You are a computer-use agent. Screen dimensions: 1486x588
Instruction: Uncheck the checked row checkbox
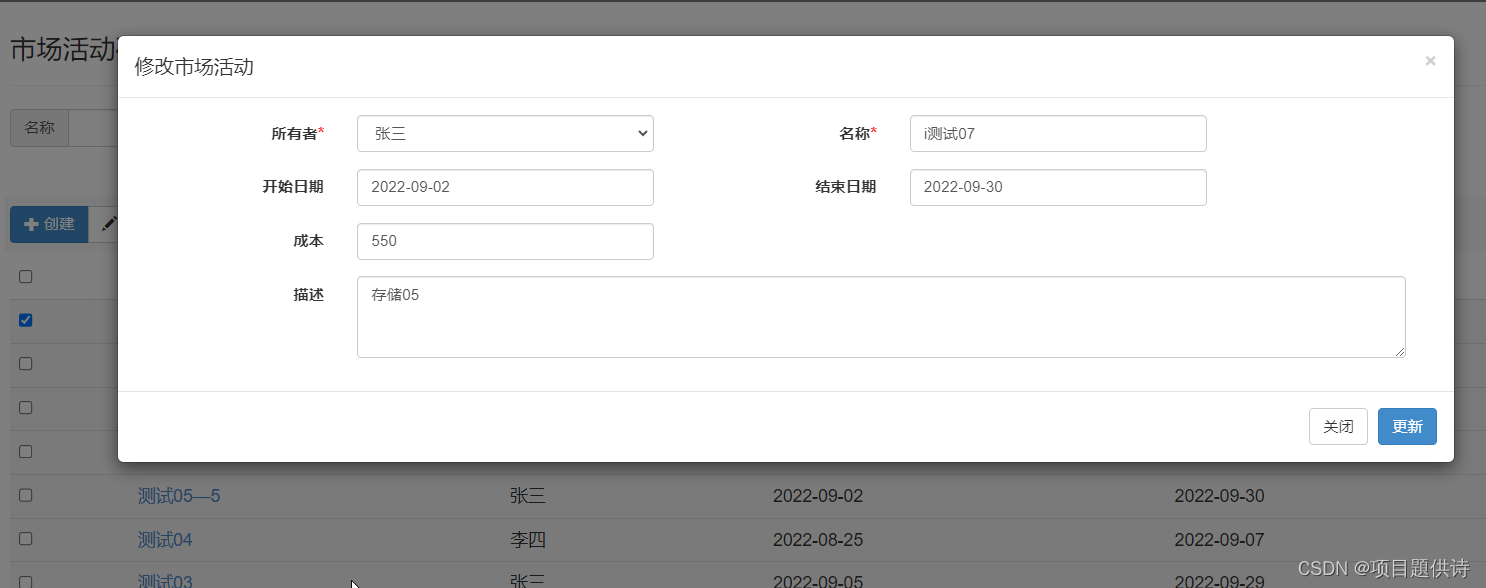coord(26,320)
